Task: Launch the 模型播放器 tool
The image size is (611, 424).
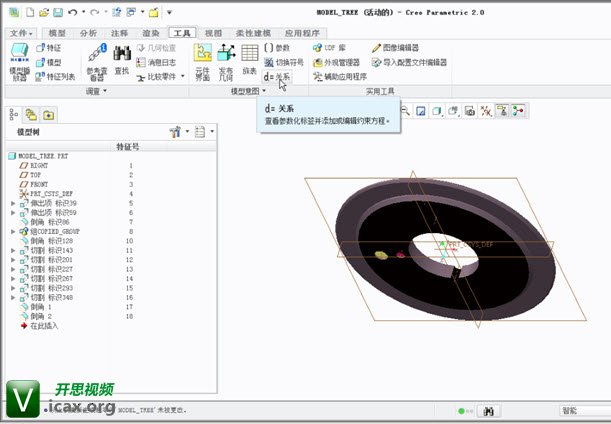Action: [19, 62]
